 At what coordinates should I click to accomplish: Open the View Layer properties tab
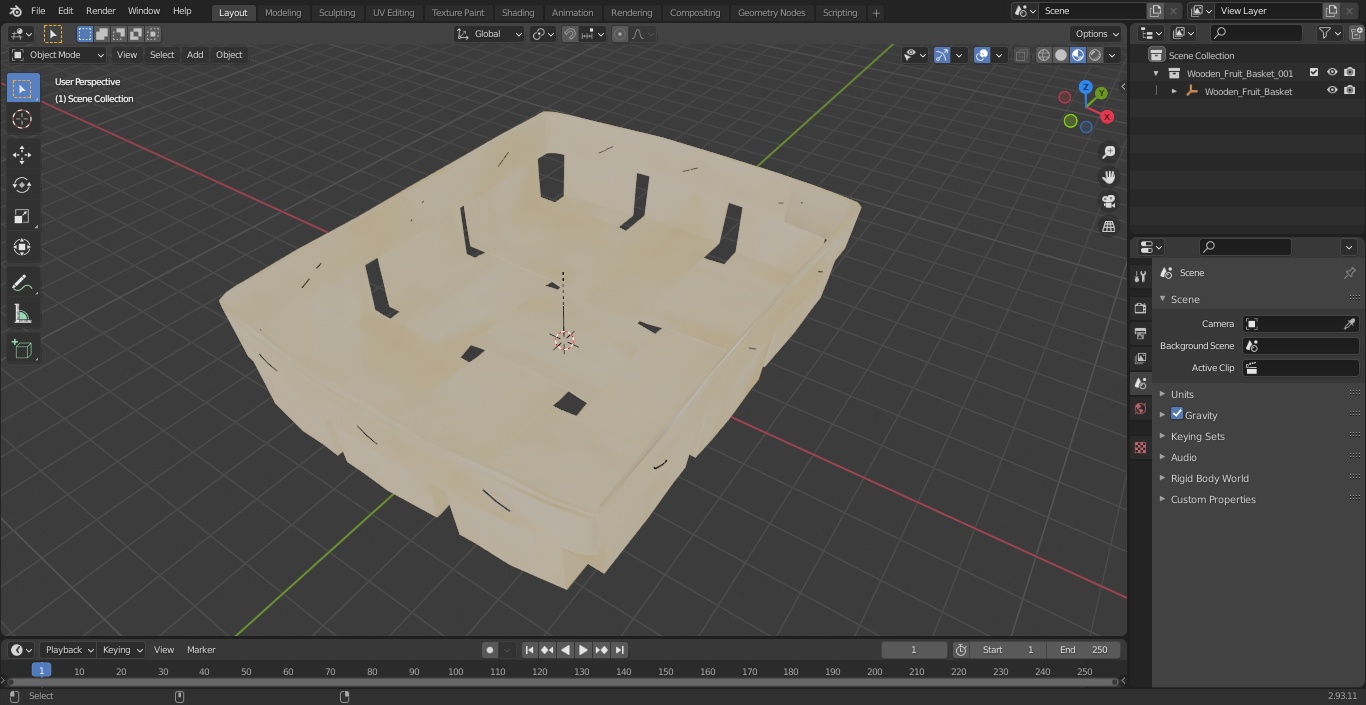[1140, 358]
